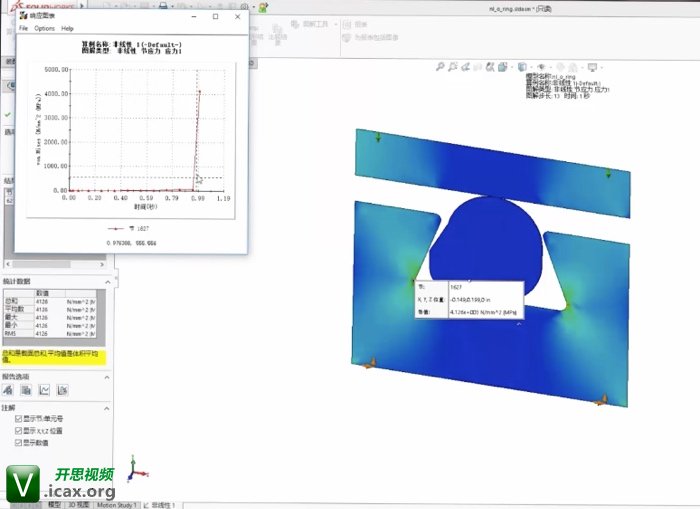The height and width of the screenshot is (509, 700).
Task: Switch to the 3D view tab
Action: tap(79, 504)
